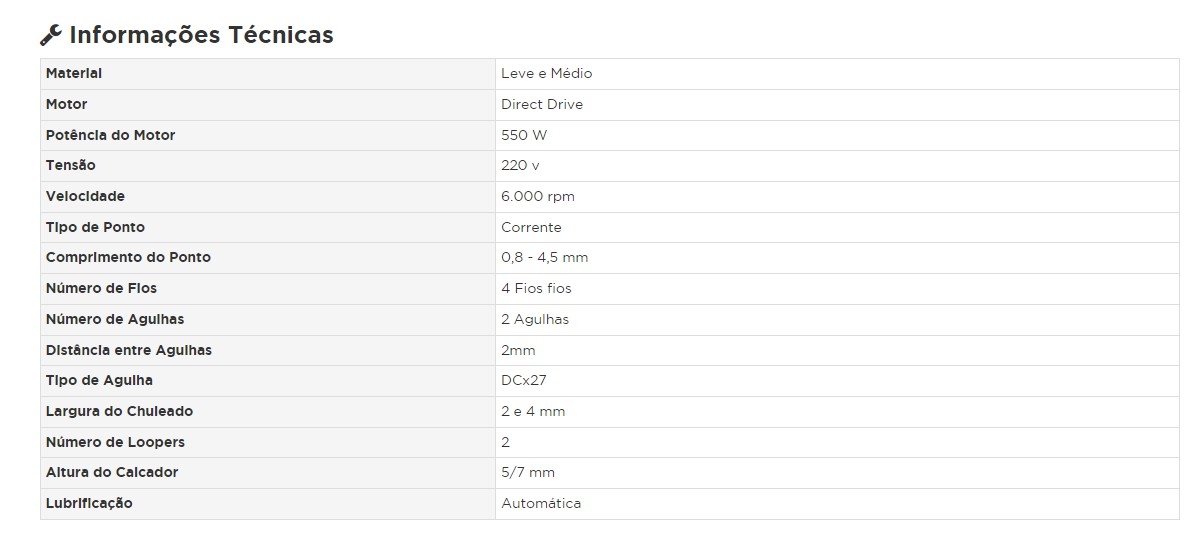The width and height of the screenshot is (1195, 553).
Task: Click the Informações Técnicas heading
Action: coord(201,35)
